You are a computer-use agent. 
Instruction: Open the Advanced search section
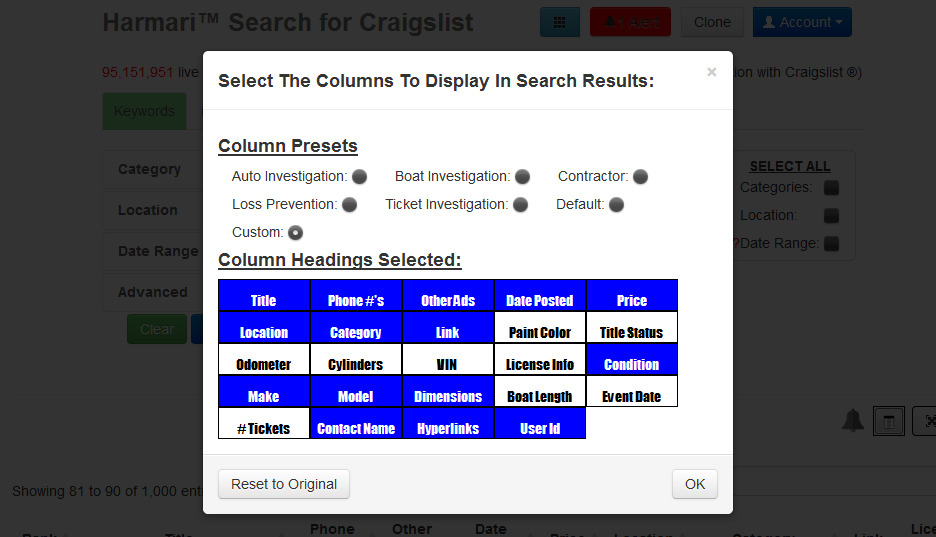point(153,292)
